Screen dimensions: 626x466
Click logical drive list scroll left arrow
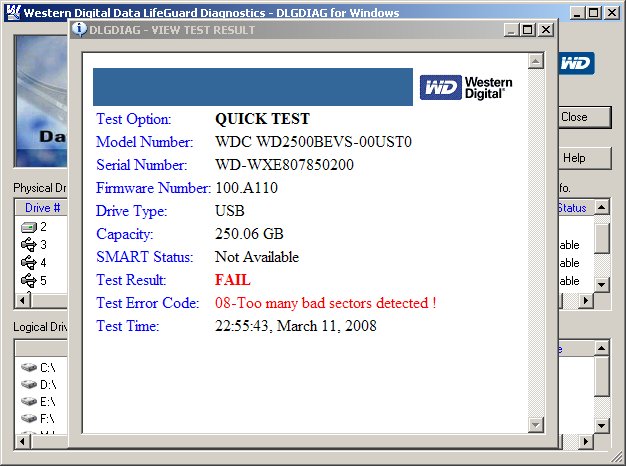pos(23,441)
